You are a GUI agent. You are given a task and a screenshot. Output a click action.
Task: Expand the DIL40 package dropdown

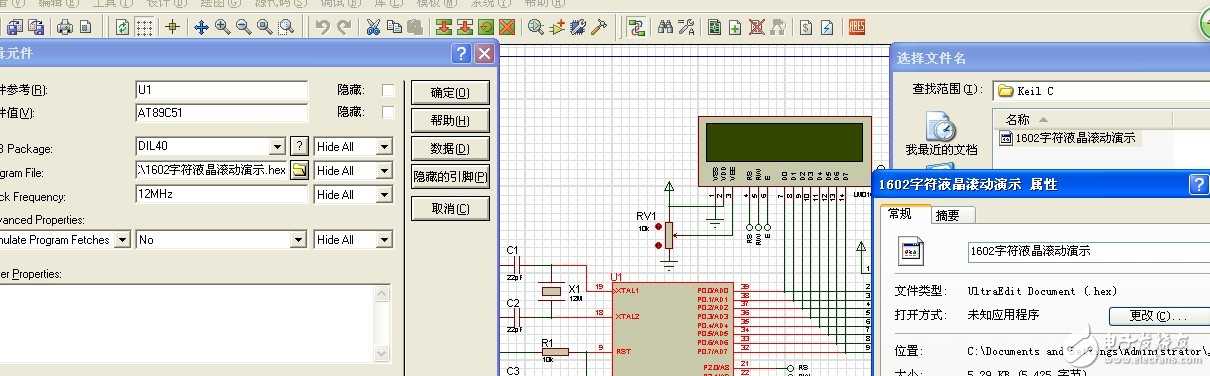coord(278,147)
